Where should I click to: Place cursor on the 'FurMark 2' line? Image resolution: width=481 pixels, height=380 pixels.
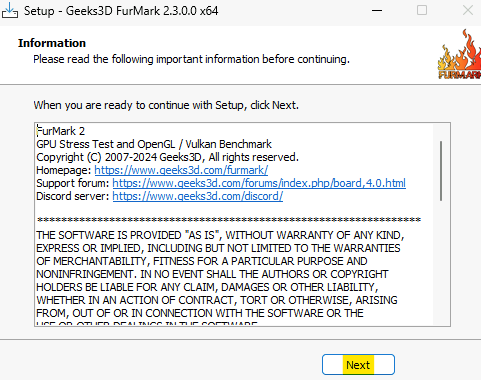61,131
